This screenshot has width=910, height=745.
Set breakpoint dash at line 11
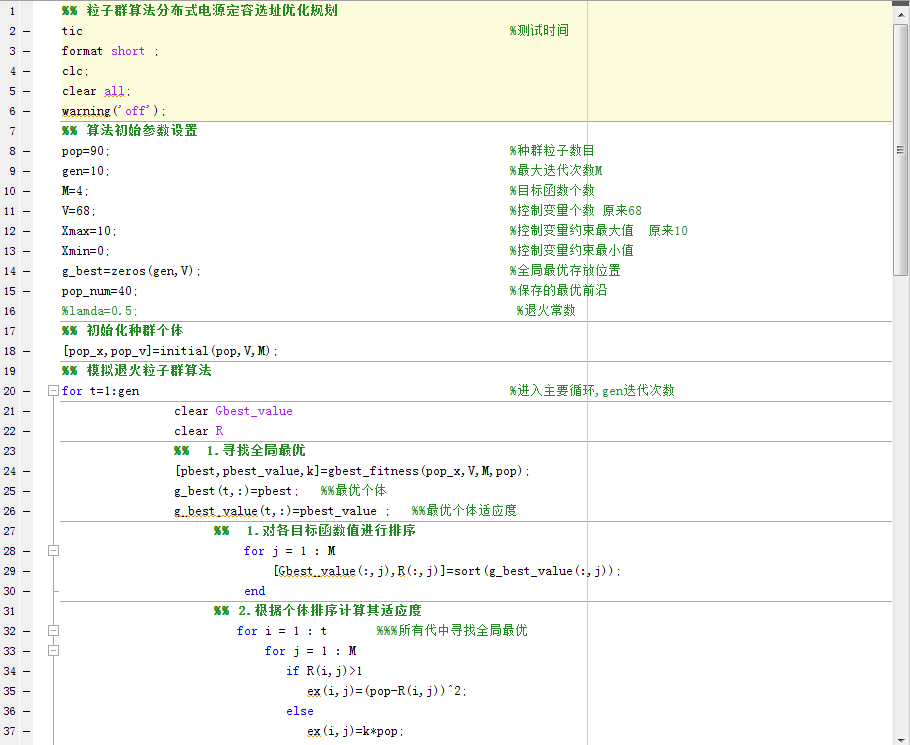click(x=27, y=211)
